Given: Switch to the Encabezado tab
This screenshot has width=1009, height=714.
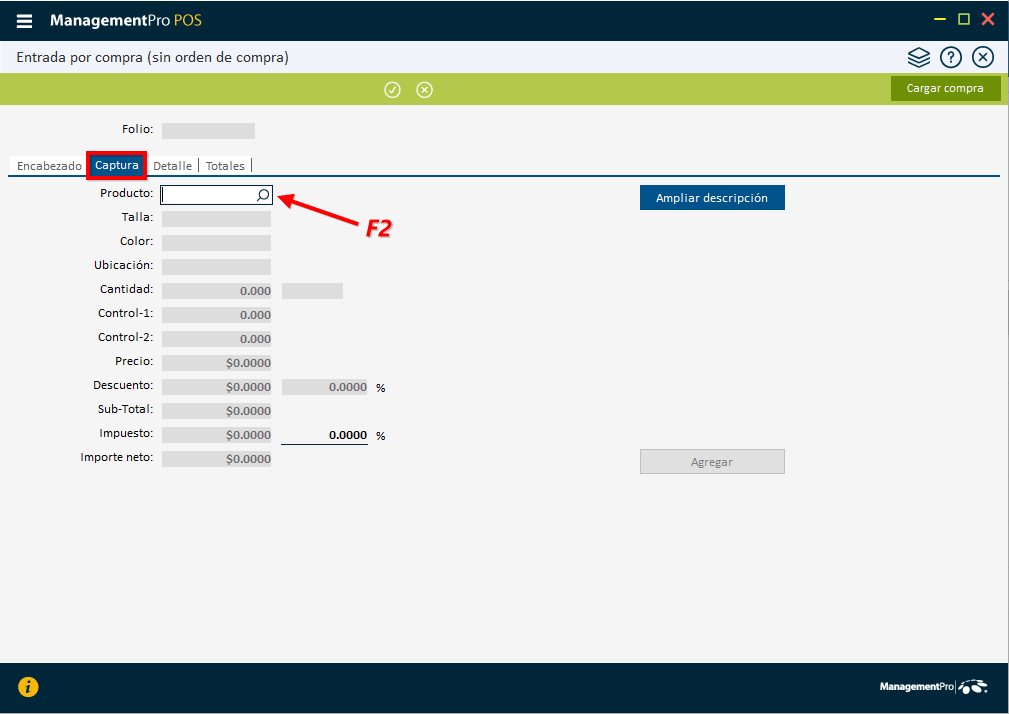Looking at the screenshot, I should coord(49,166).
